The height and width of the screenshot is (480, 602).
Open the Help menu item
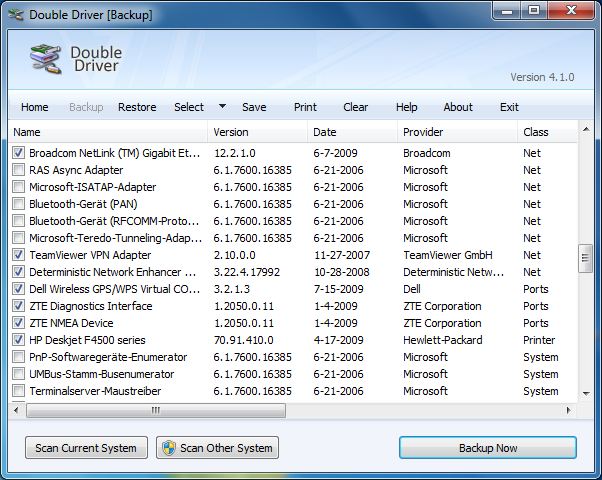point(407,107)
